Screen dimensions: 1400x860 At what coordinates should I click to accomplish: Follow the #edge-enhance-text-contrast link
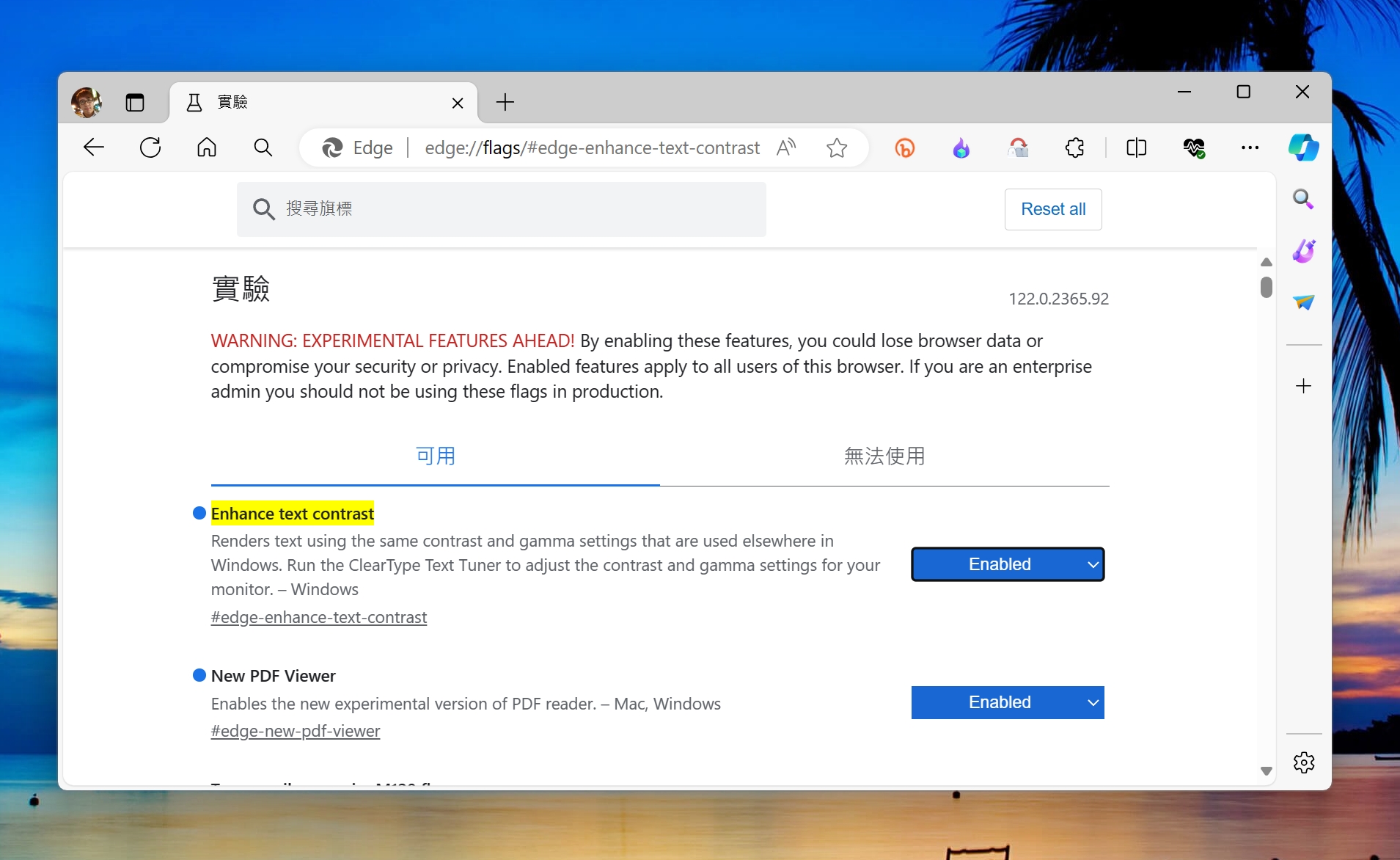[318, 617]
